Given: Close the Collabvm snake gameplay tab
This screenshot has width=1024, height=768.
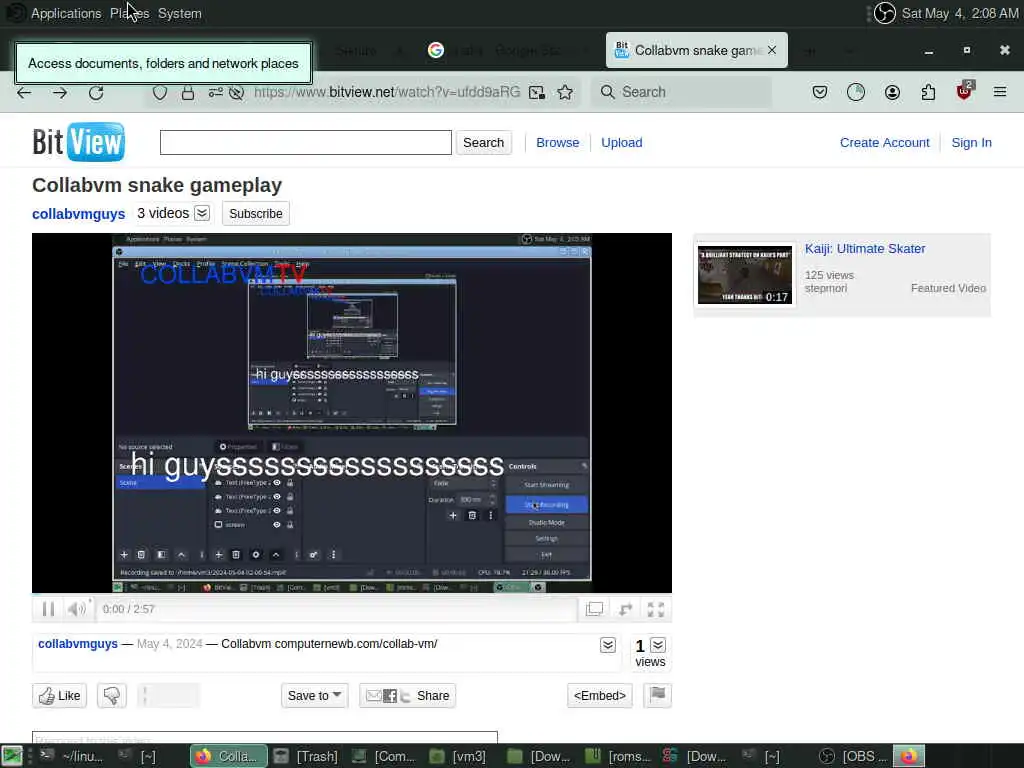Looking at the screenshot, I should [x=772, y=50].
